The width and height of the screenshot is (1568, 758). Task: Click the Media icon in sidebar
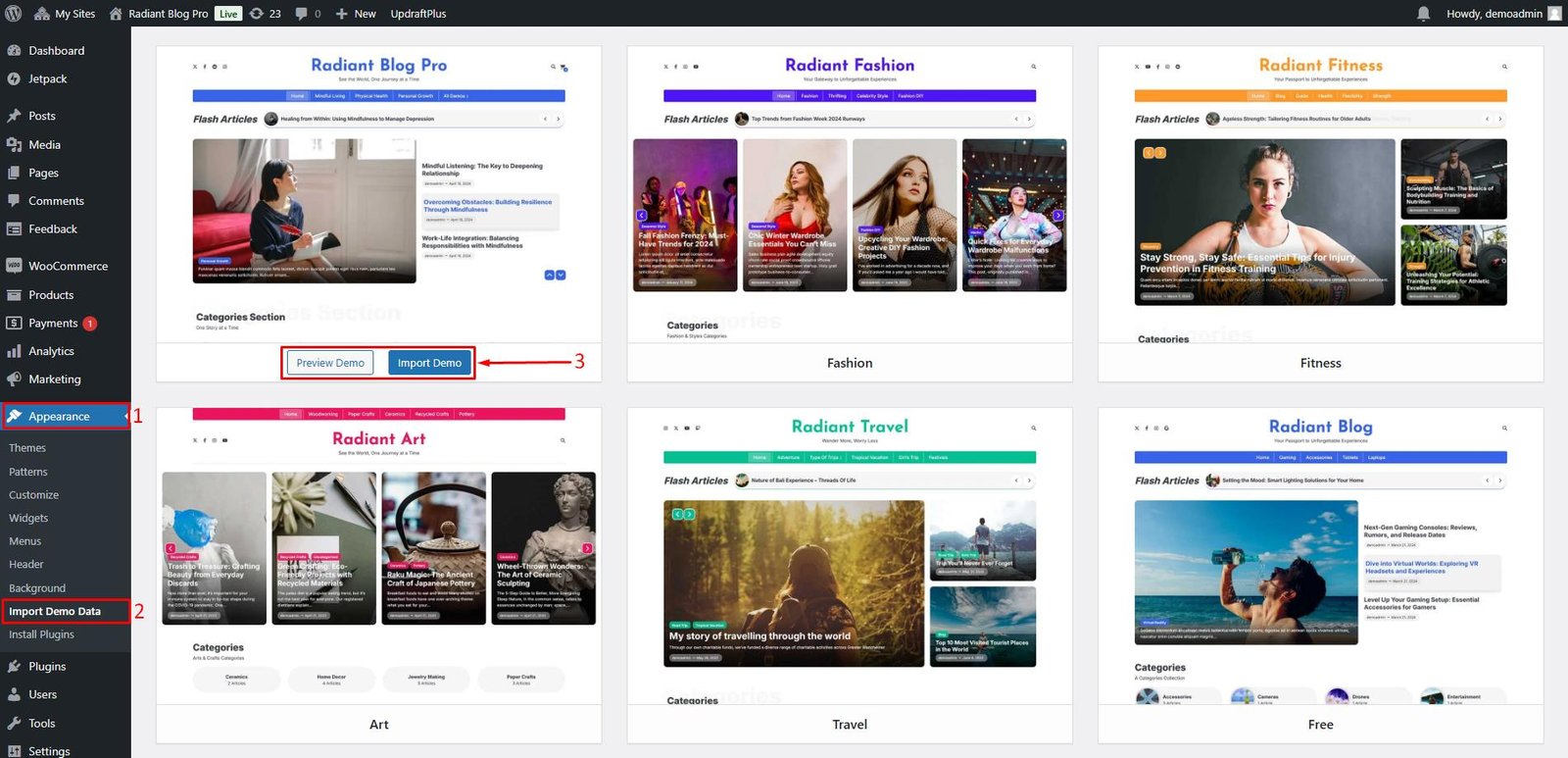pos(14,144)
